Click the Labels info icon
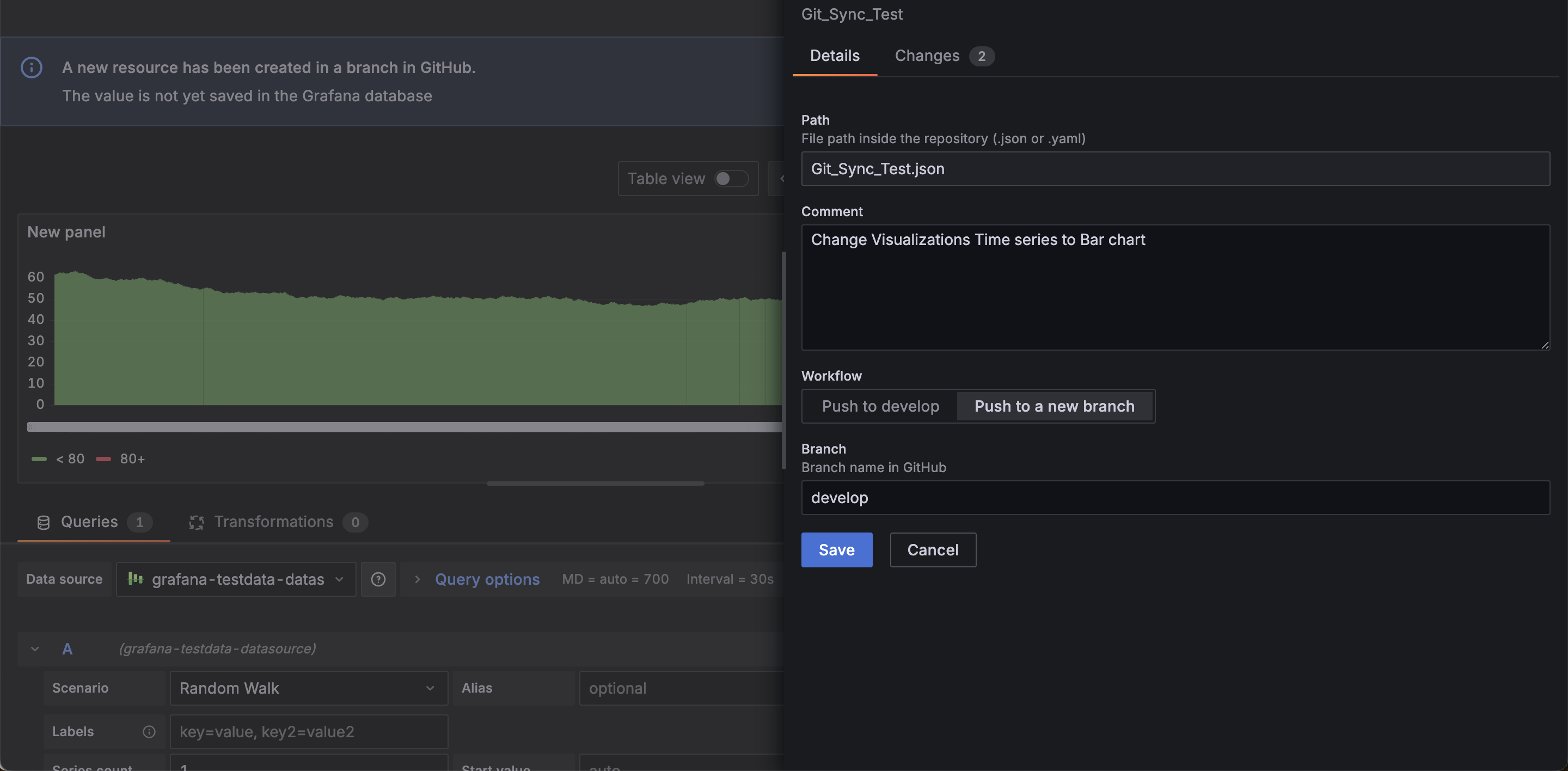1568x771 pixels. click(149, 732)
